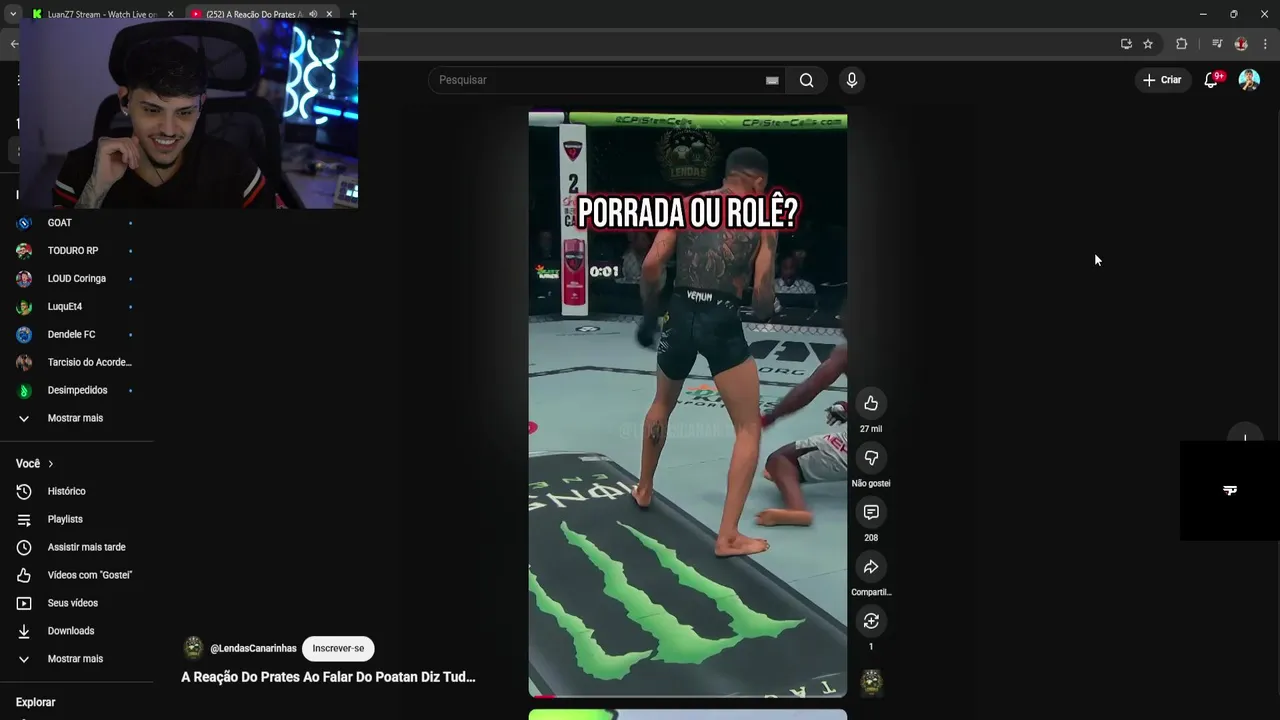This screenshot has width=1280, height=720.
Task: Open the YouTube account avatar menu
Action: tap(1249, 80)
